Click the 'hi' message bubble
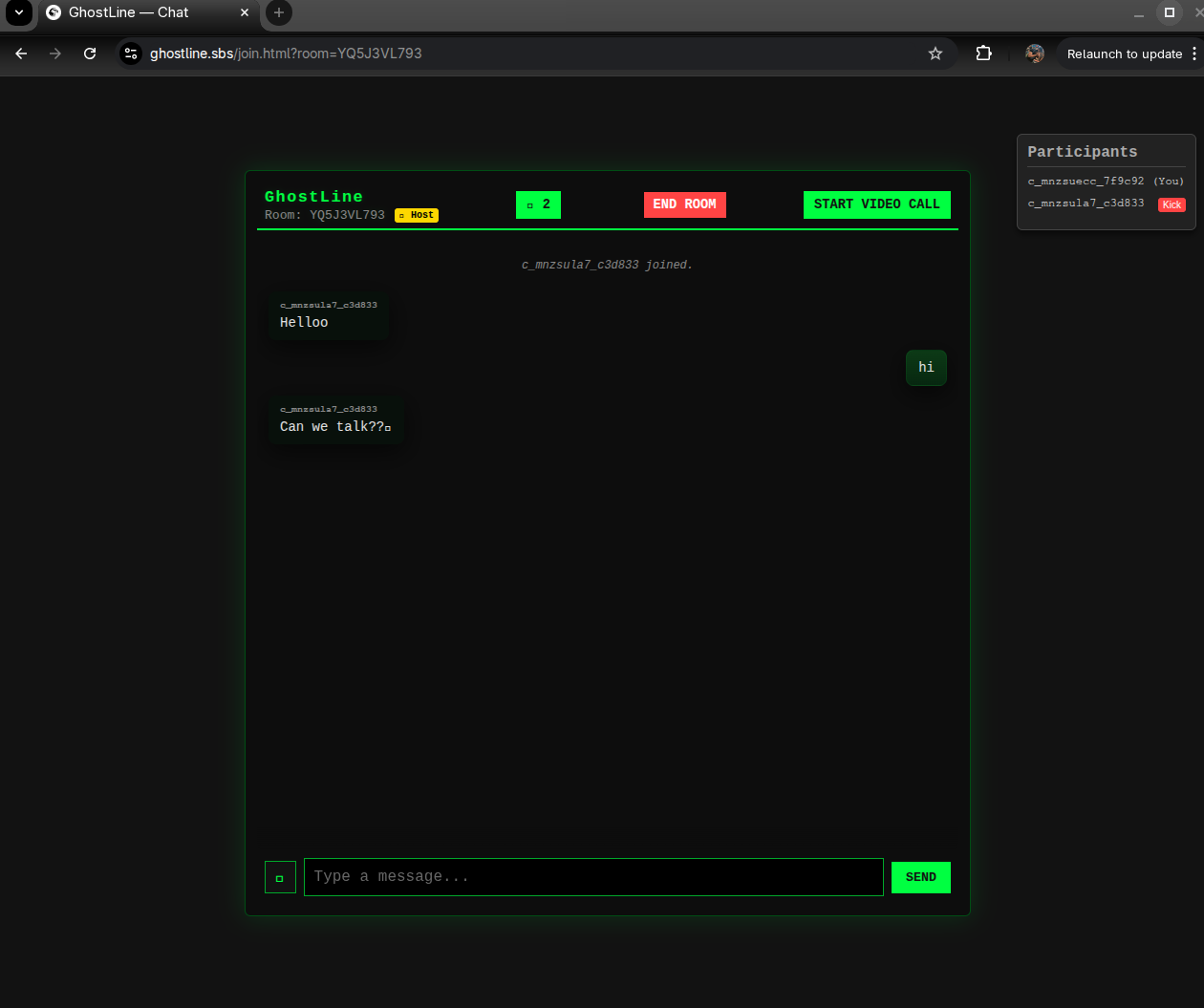1204x1008 pixels. pos(926,368)
